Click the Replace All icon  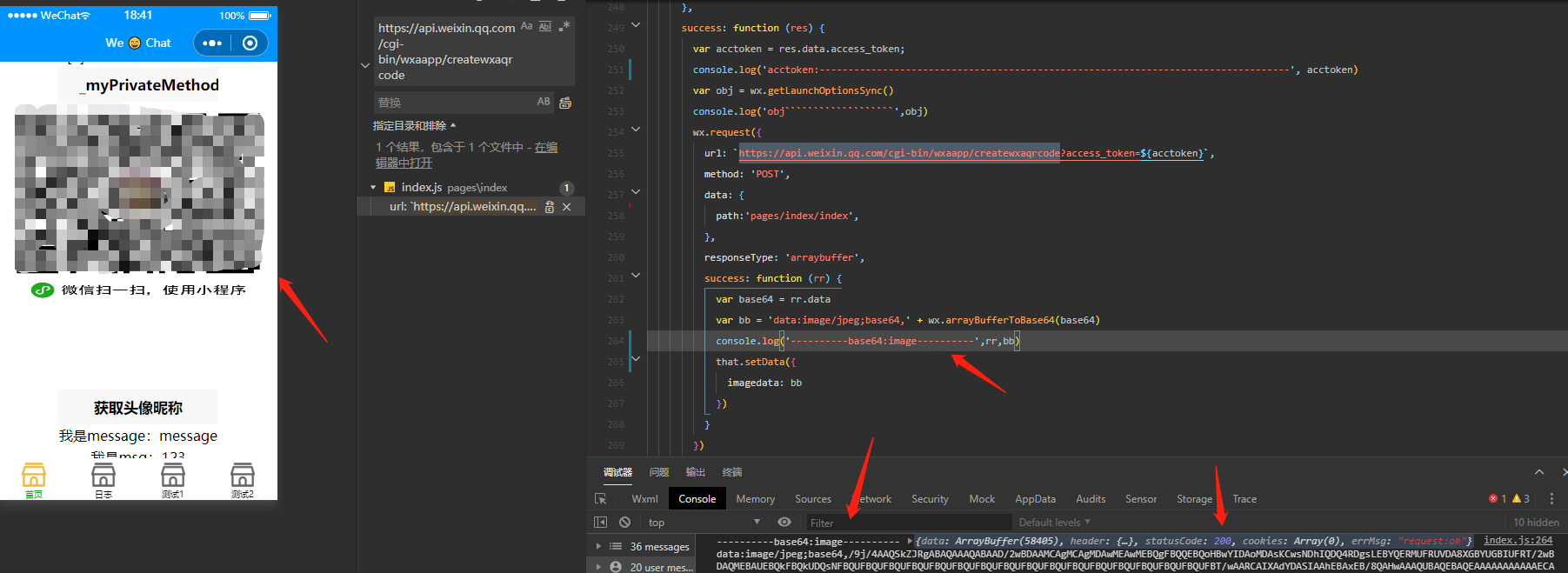tap(565, 103)
